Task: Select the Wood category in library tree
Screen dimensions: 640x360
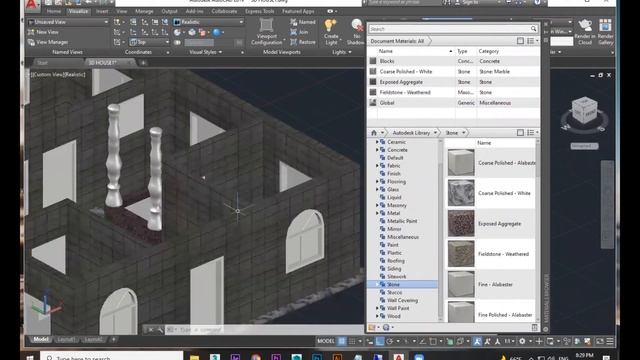Action: click(393, 316)
